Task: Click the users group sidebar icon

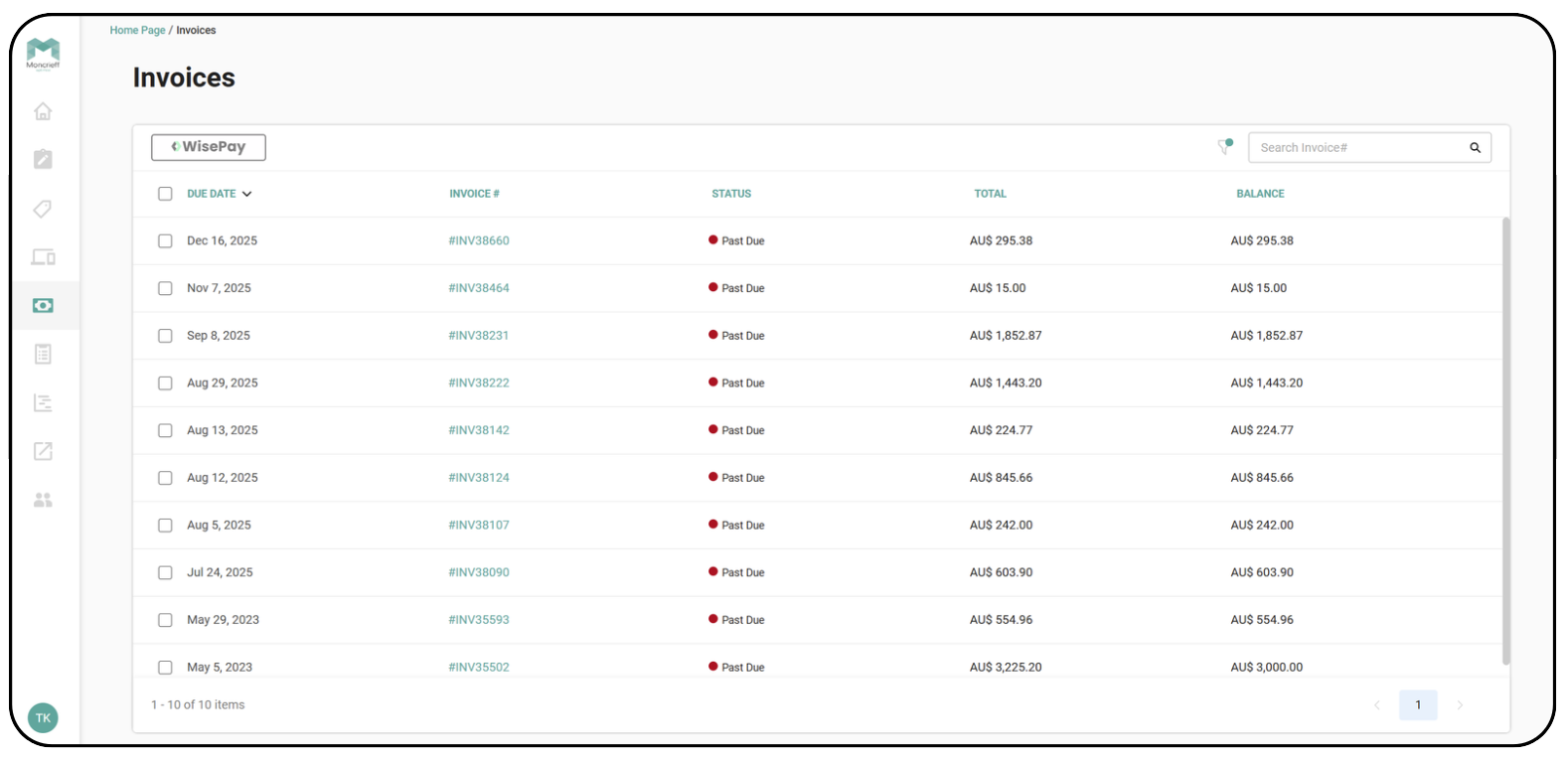Action: [43, 500]
